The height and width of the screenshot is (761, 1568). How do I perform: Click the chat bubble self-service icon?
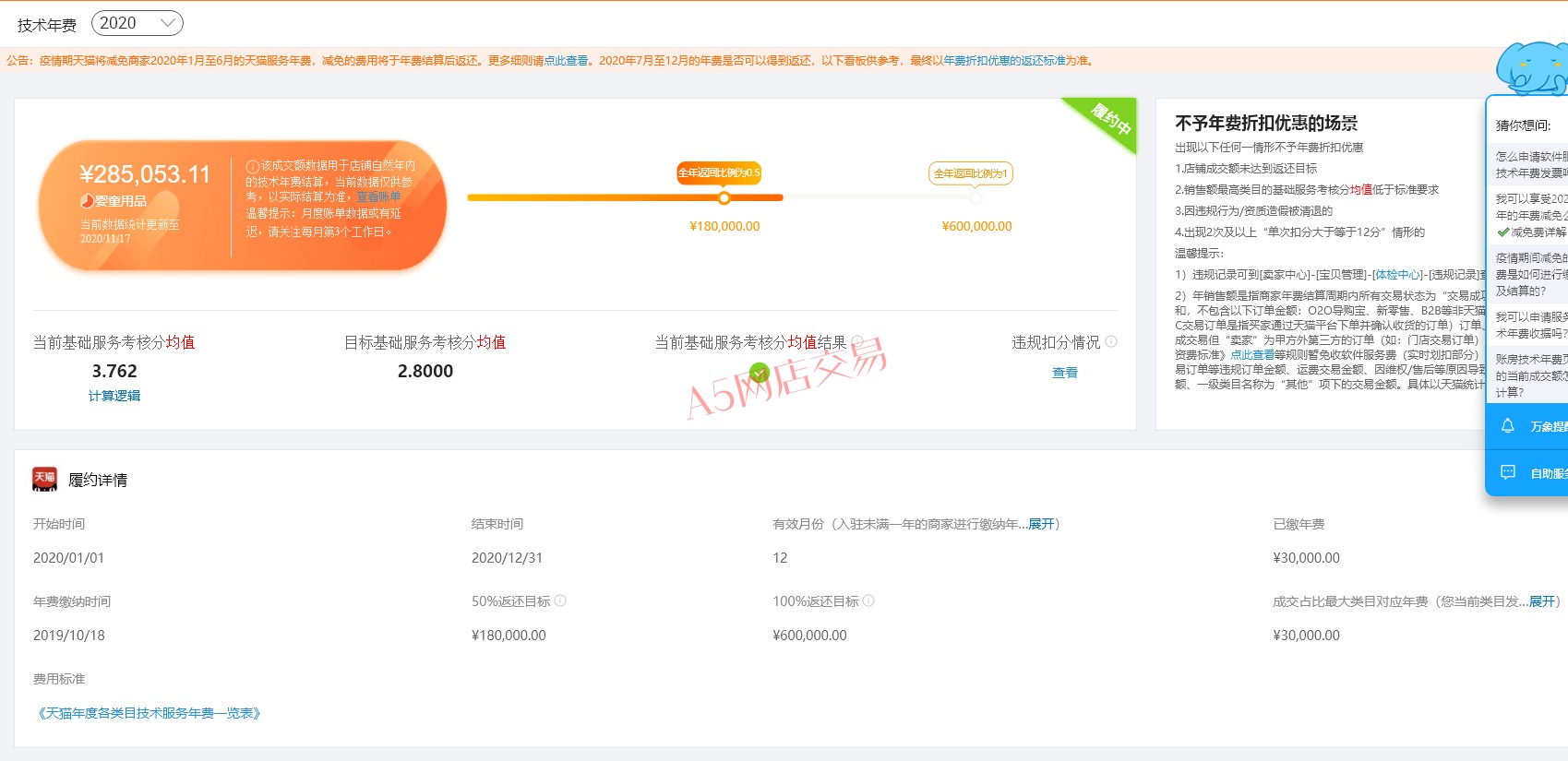[x=1508, y=472]
